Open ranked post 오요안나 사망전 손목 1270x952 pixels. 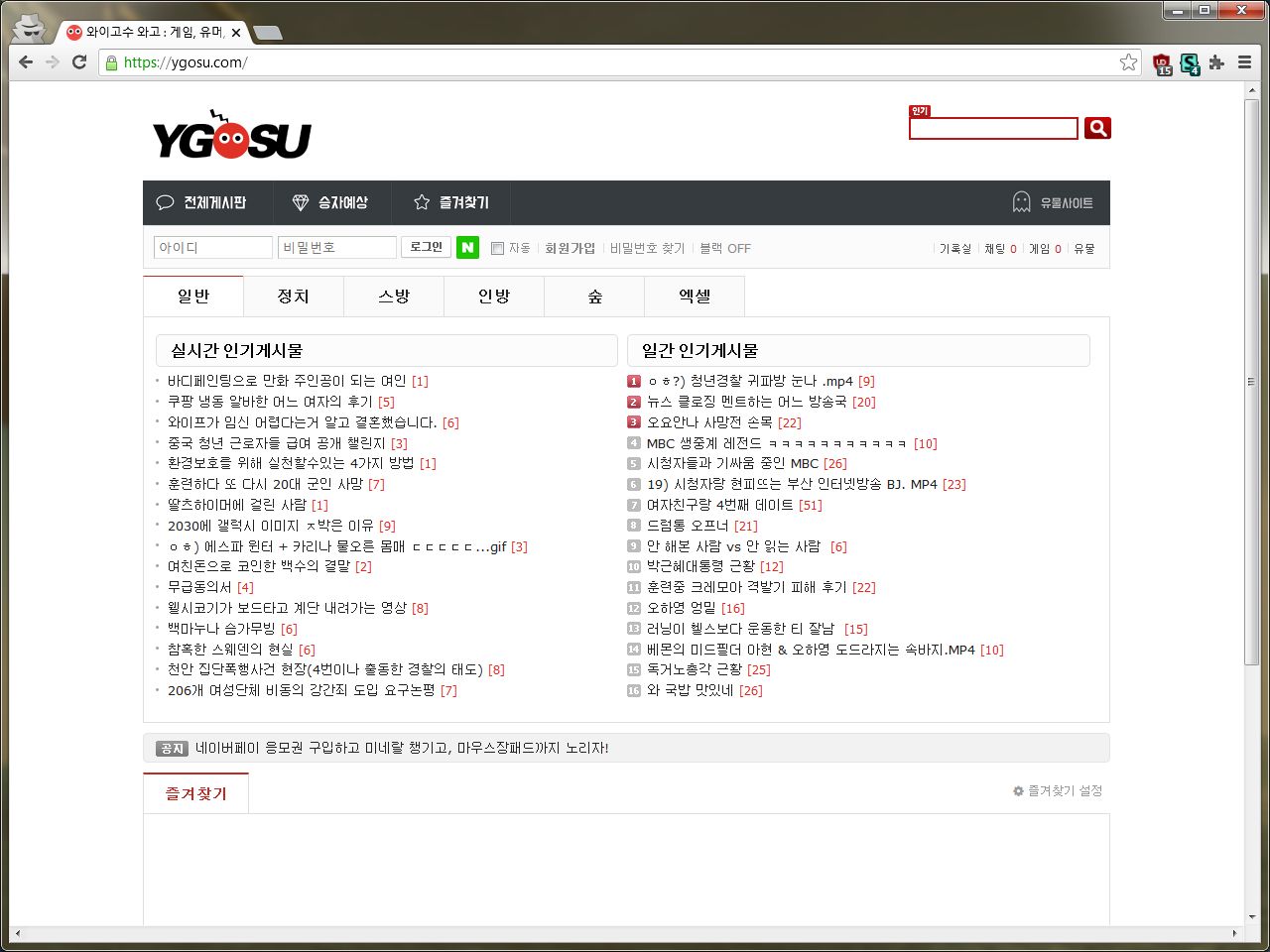709,422
